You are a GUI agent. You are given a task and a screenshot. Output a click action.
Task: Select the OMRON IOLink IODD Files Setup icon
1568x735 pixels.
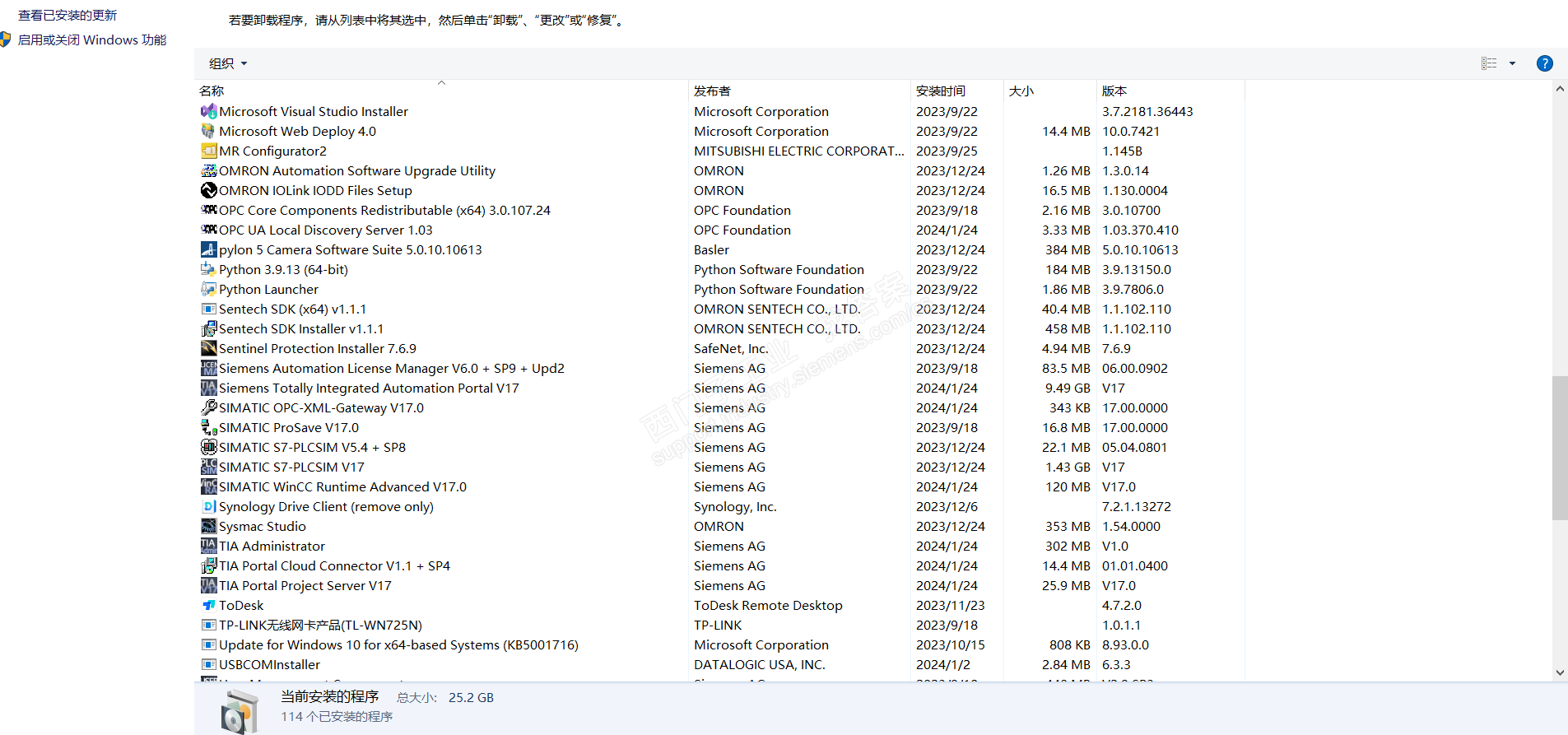click(x=209, y=190)
